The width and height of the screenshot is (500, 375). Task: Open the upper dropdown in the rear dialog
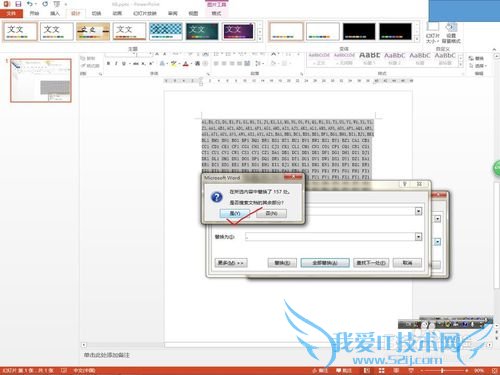437,219
